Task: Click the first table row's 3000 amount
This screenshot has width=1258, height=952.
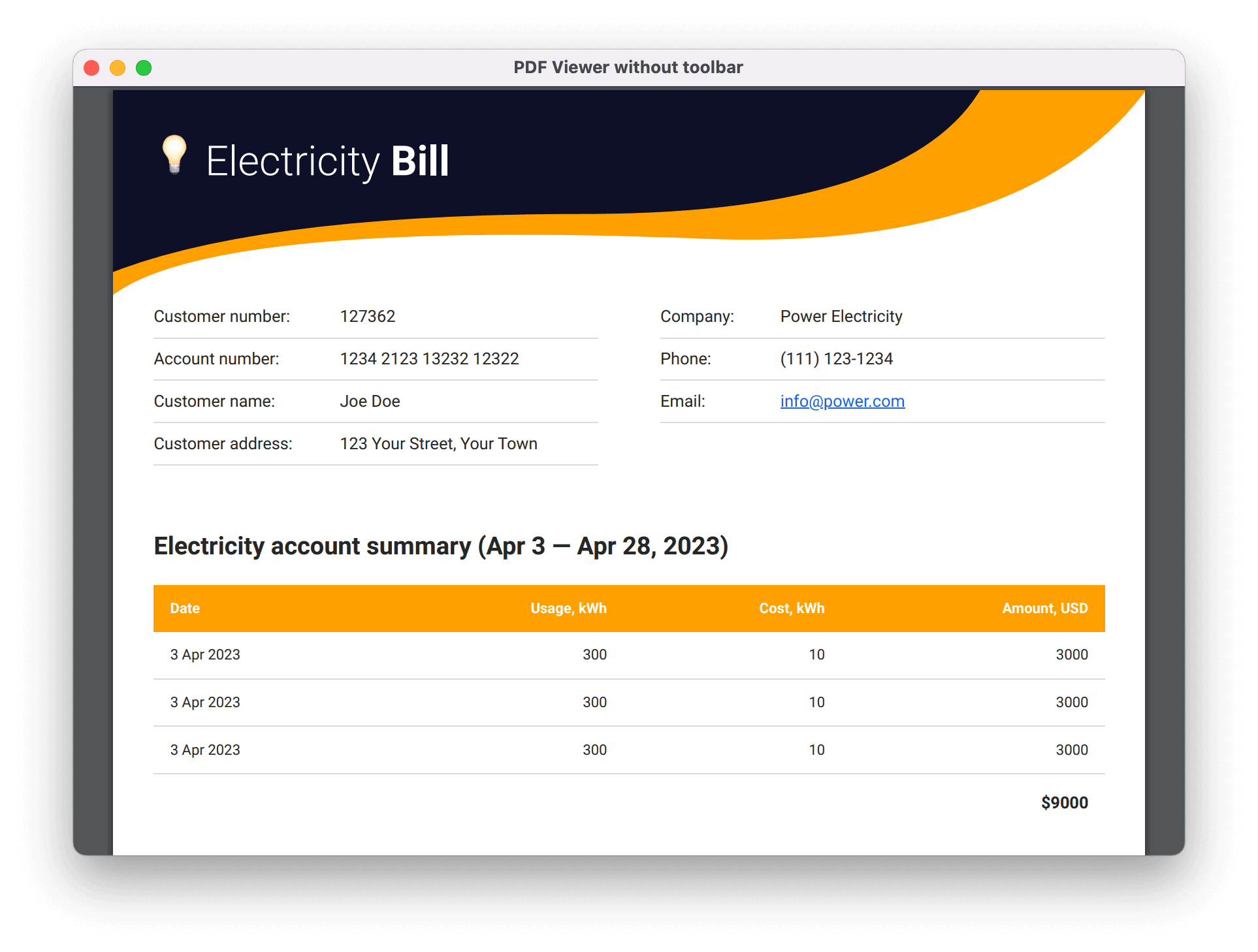Action: click(1071, 655)
